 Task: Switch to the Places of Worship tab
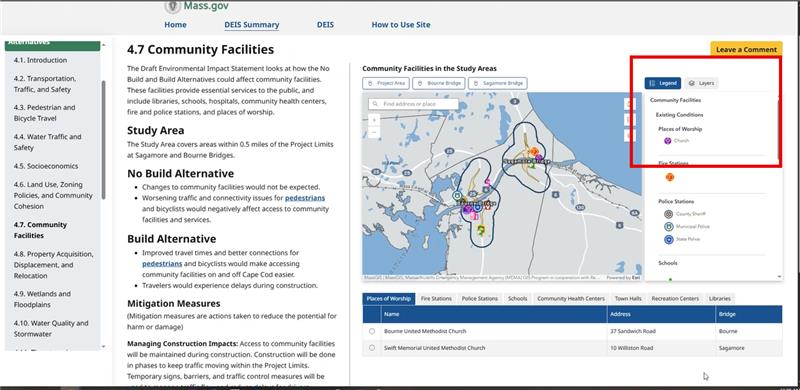[x=388, y=299]
